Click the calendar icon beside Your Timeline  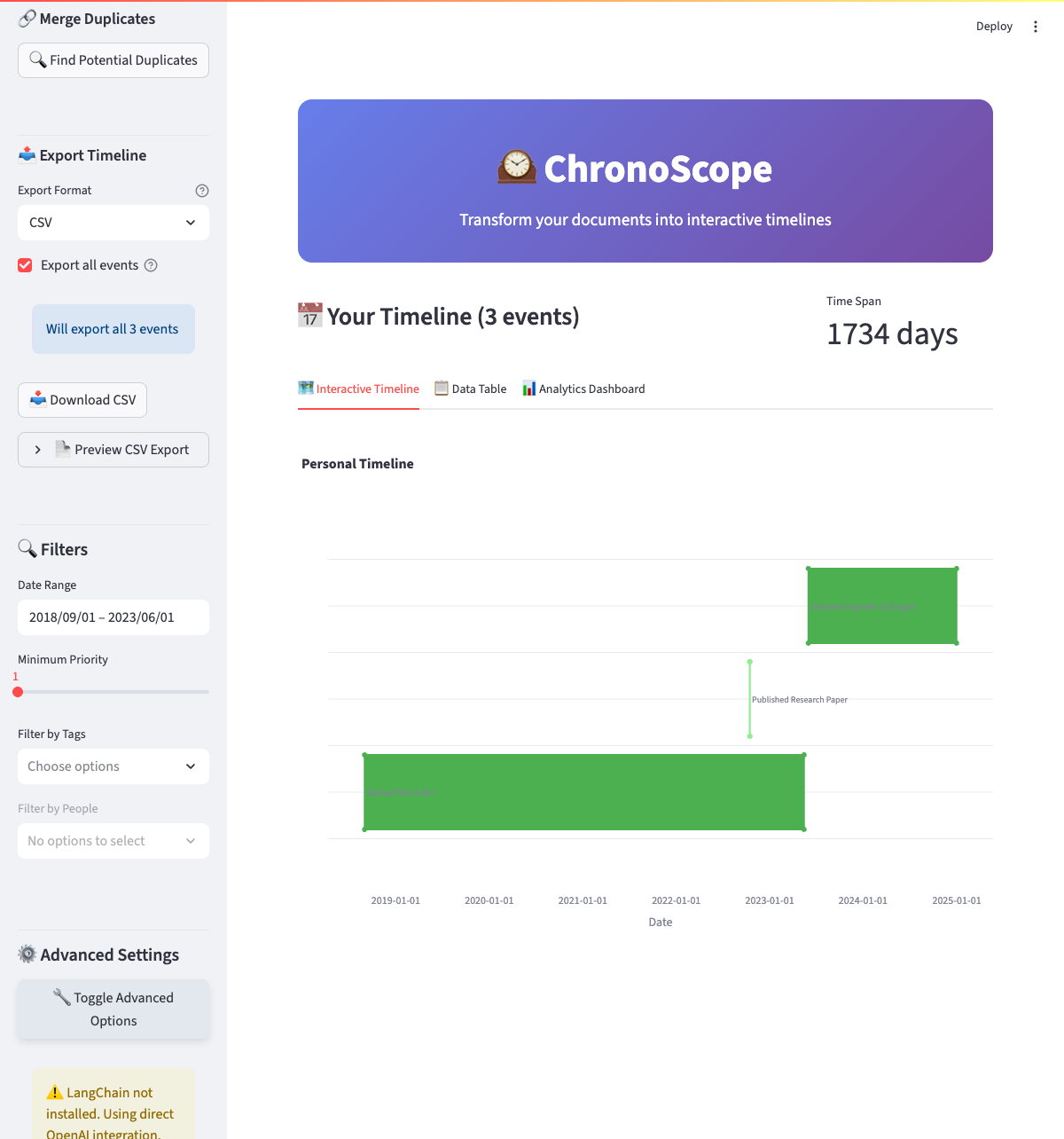click(x=309, y=316)
